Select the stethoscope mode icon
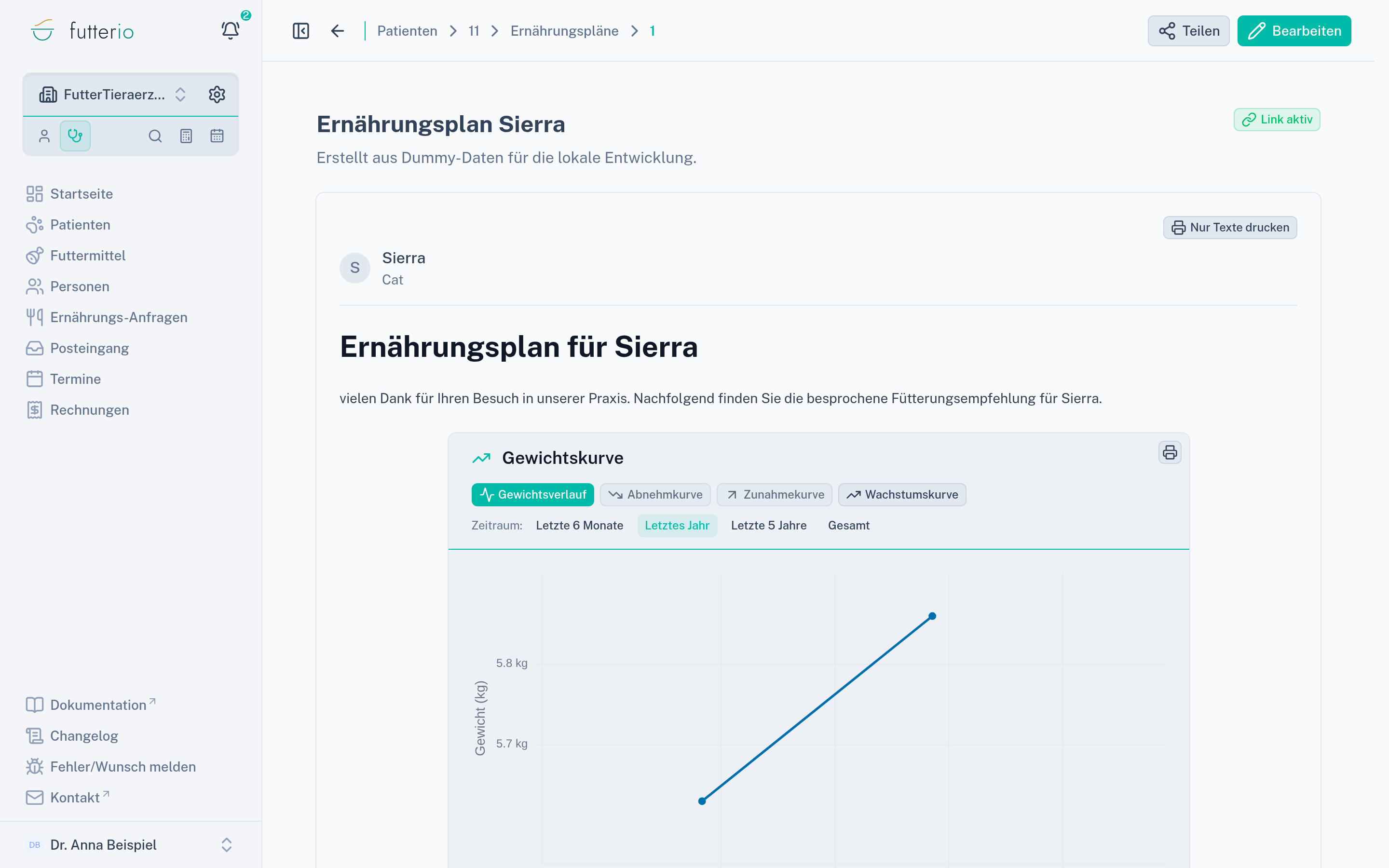This screenshot has height=868, width=1389. click(75, 136)
